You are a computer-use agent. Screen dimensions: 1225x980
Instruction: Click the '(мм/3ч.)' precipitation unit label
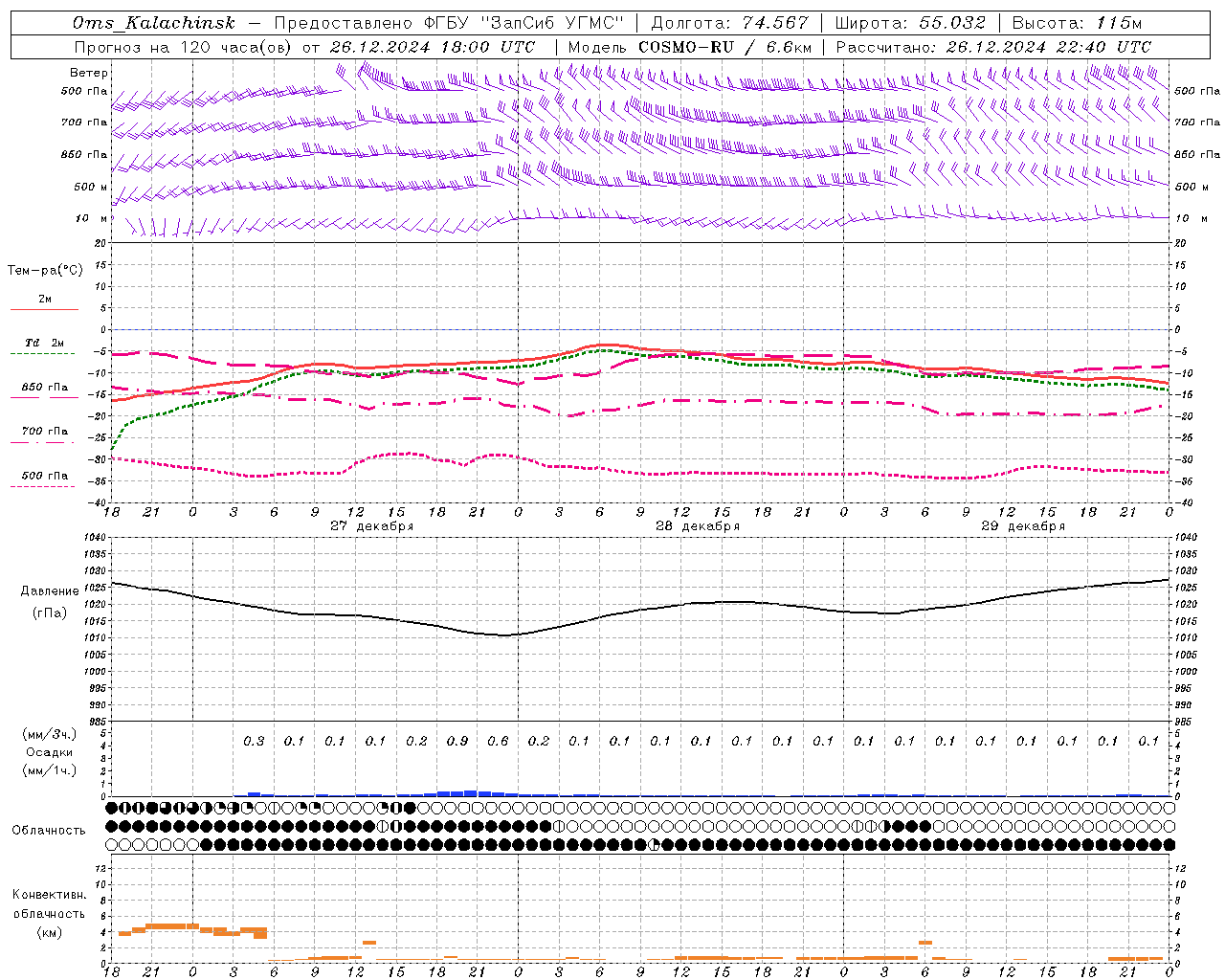click(51, 734)
